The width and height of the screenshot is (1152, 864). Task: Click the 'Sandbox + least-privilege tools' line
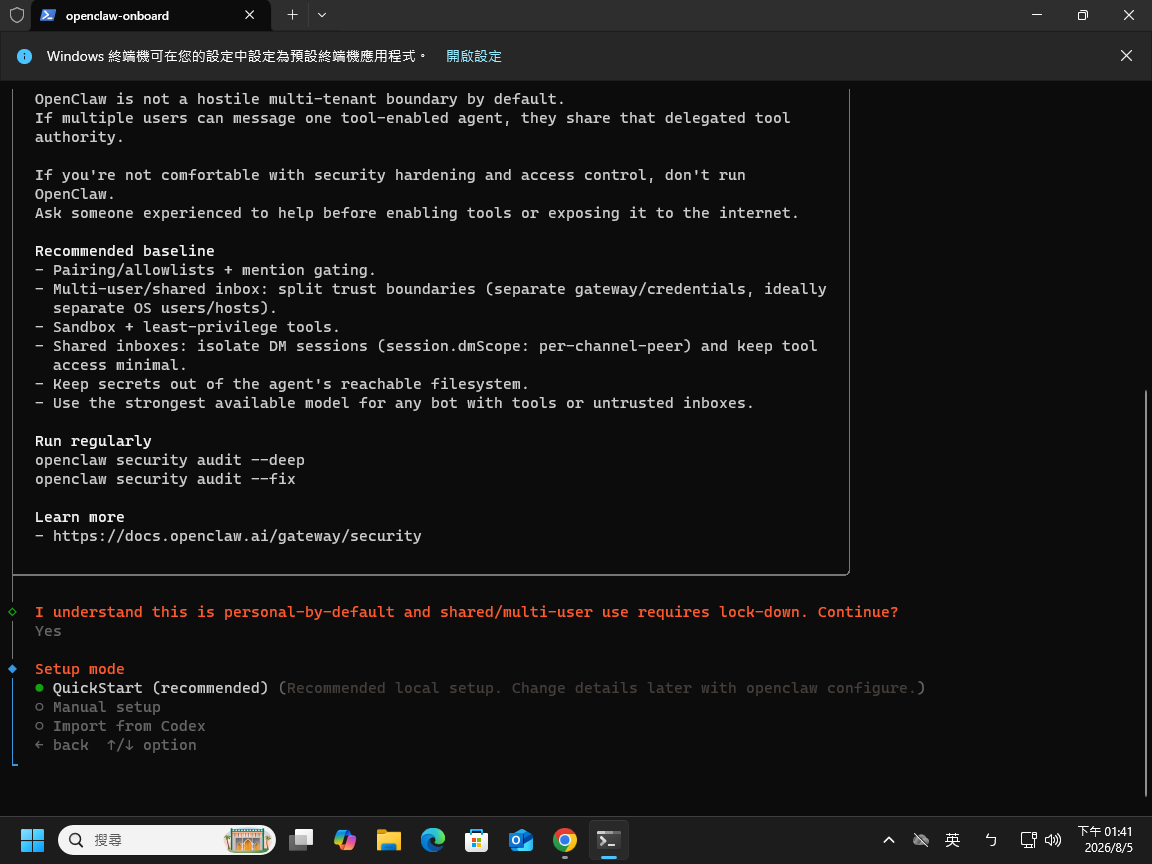[187, 327]
